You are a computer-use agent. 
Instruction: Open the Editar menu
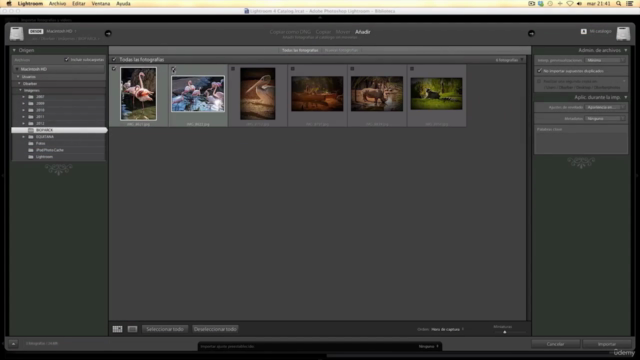[x=79, y=4]
